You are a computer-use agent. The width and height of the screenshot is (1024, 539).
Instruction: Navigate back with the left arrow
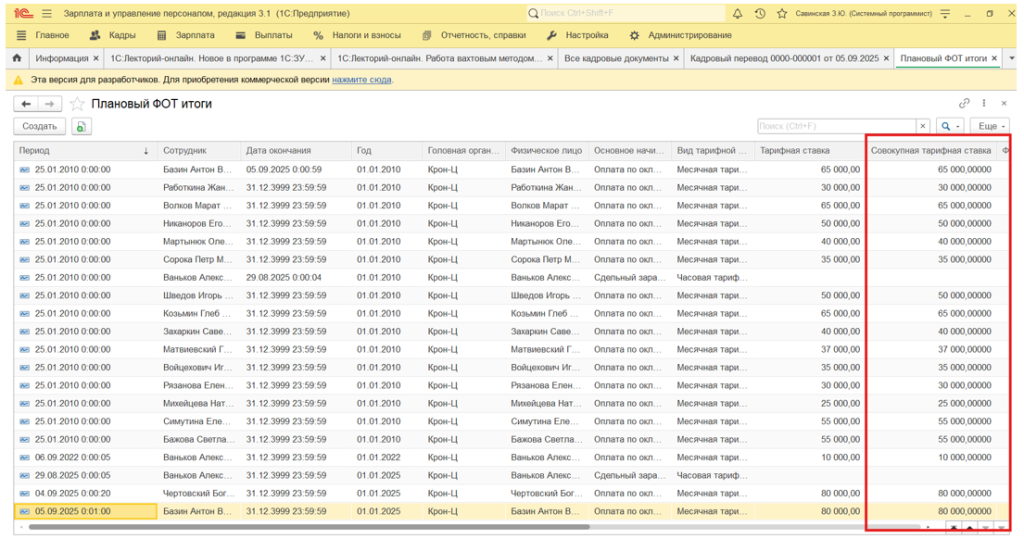point(26,104)
